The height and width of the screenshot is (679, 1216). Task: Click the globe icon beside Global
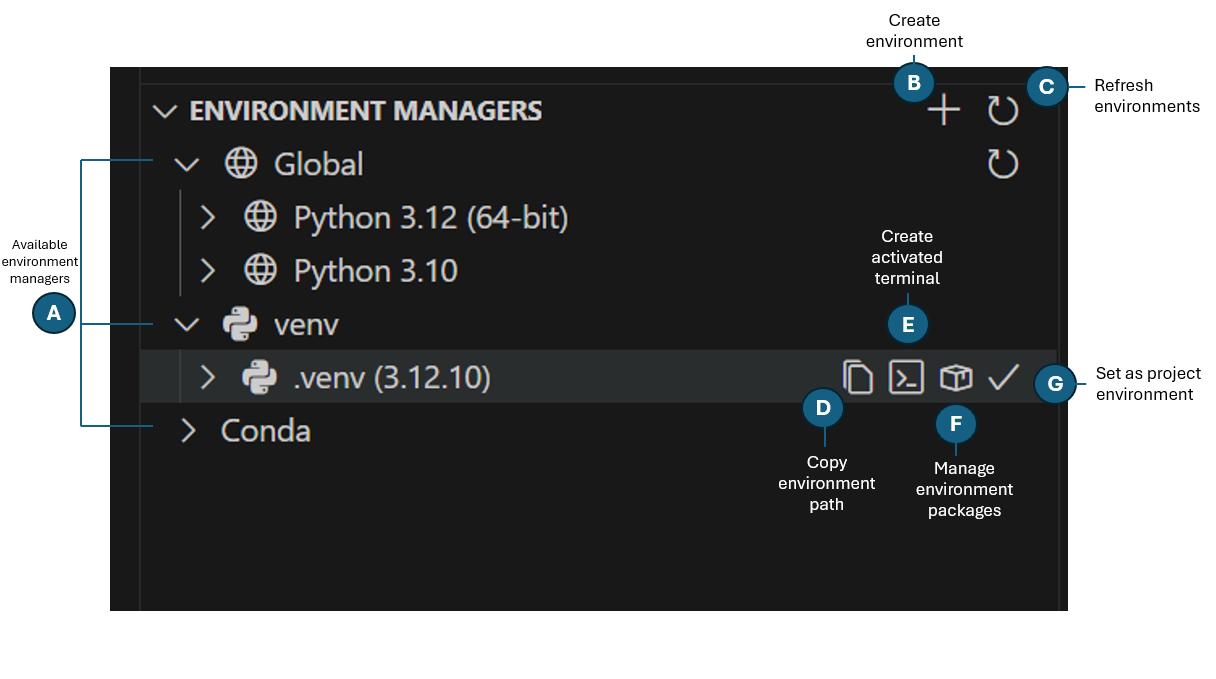[x=241, y=164]
